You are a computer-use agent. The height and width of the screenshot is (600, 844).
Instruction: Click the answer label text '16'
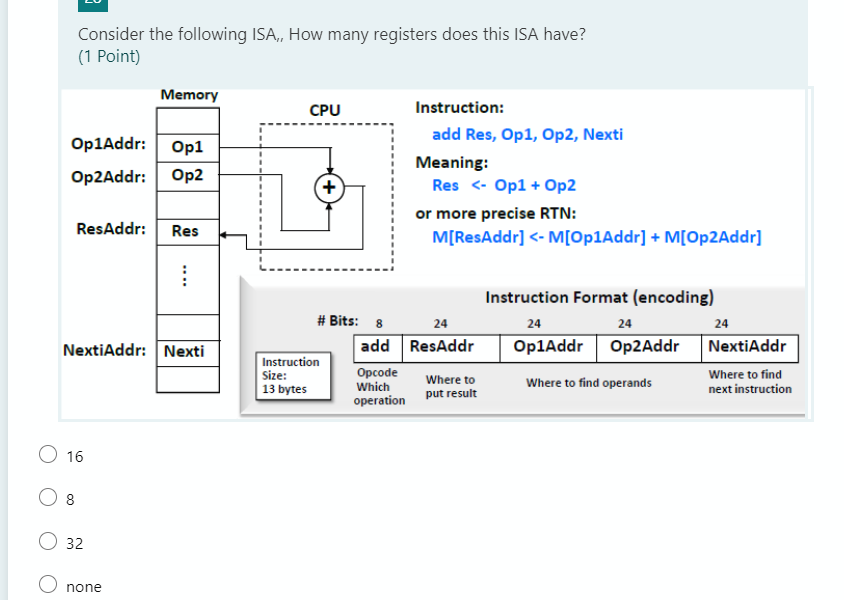[x=75, y=456]
